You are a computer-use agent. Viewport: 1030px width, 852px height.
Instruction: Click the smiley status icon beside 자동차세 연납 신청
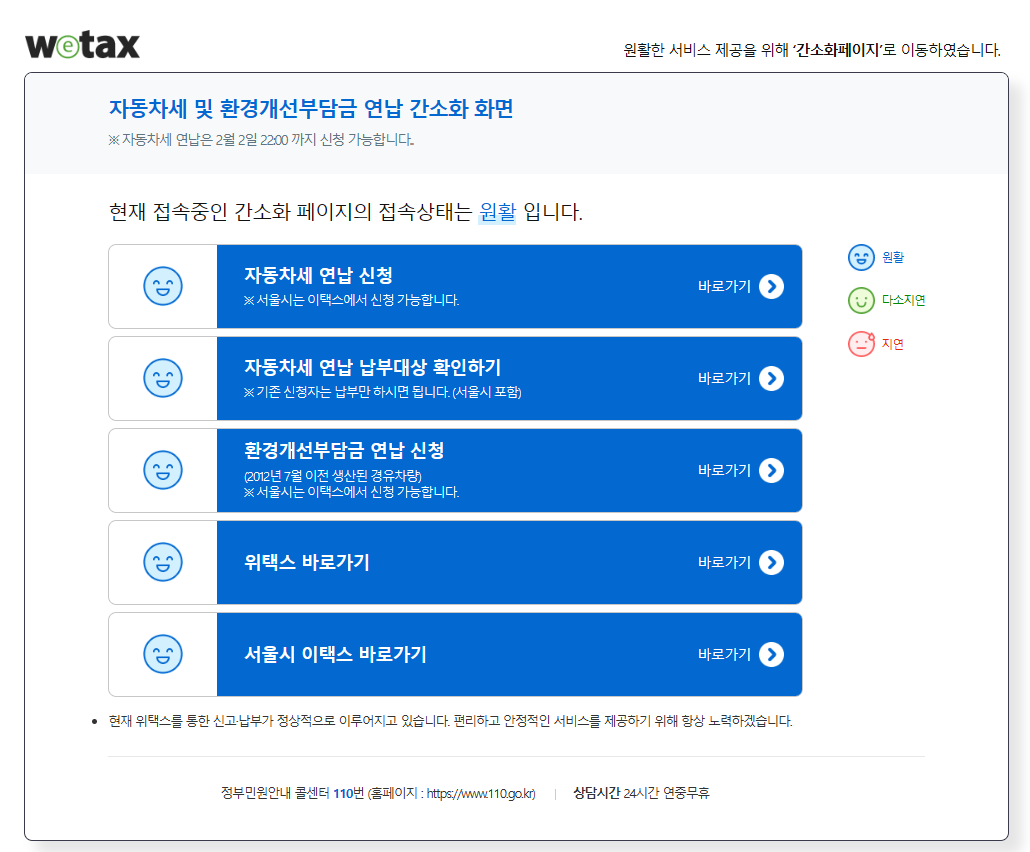[x=163, y=286]
